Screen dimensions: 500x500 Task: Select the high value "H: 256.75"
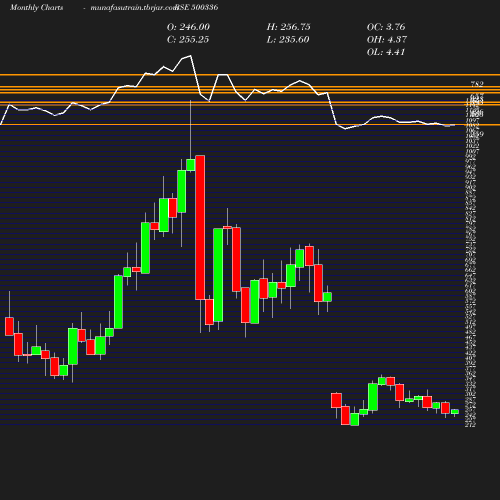click(289, 27)
